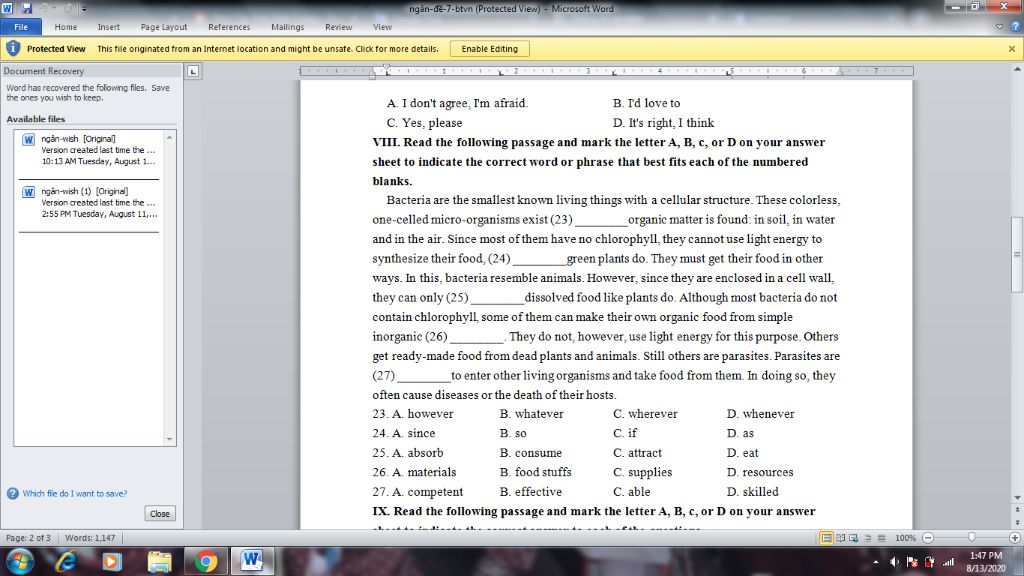1024x576 pixels.
Task: Open the file explorer folder on taskbar
Action: click(159, 562)
